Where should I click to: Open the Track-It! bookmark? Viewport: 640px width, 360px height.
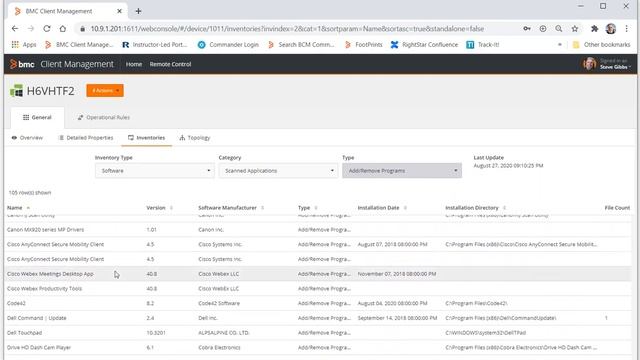(x=483, y=44)
